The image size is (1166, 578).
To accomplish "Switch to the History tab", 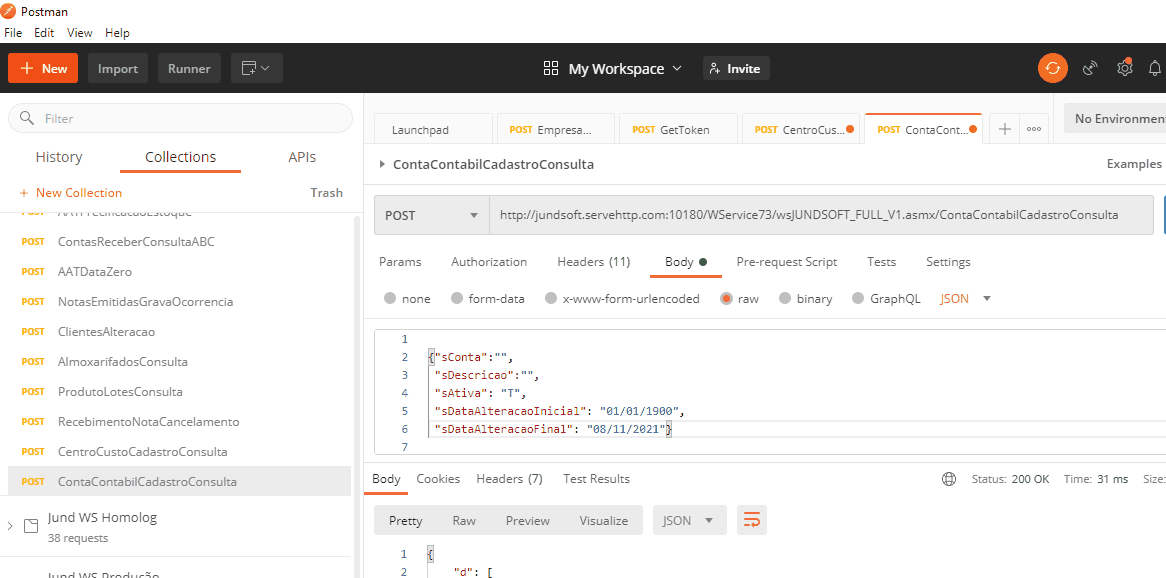I will (59, 157).
